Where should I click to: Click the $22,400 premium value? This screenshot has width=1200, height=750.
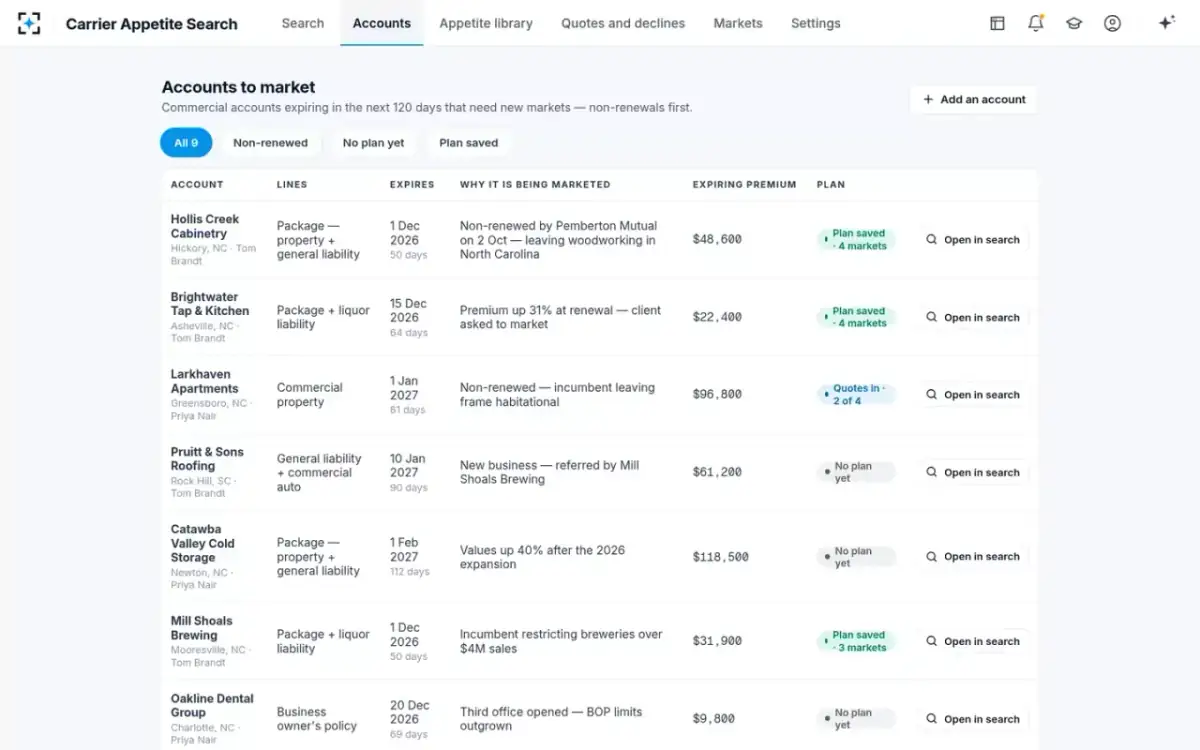pyautogui.click(x=717, y=317)
